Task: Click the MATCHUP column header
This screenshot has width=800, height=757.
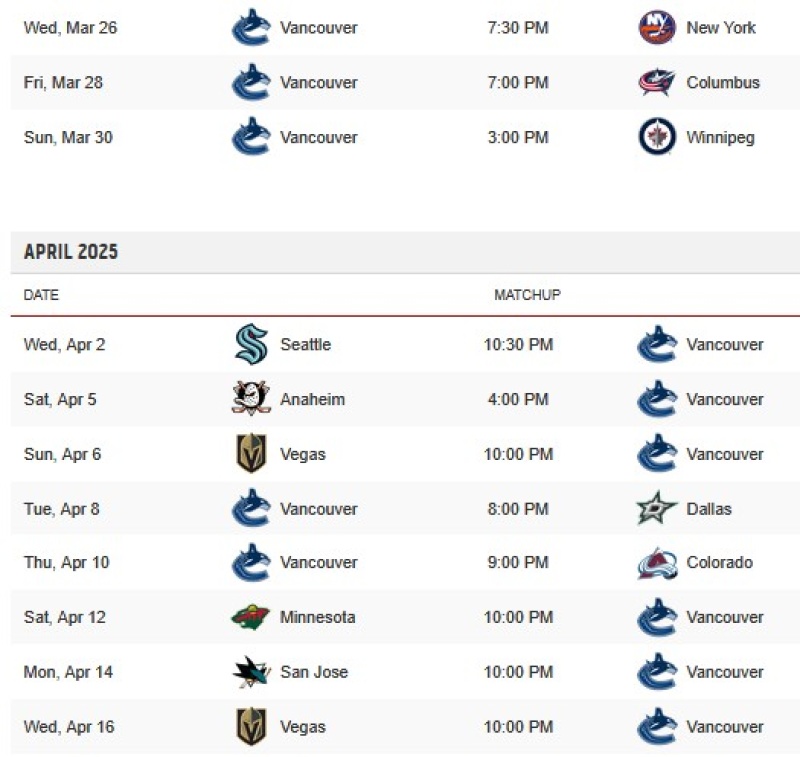Action: 528,294
